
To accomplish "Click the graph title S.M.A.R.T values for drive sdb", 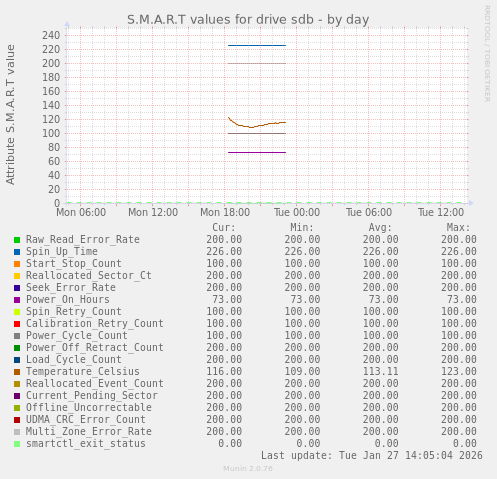I will 248,20.
